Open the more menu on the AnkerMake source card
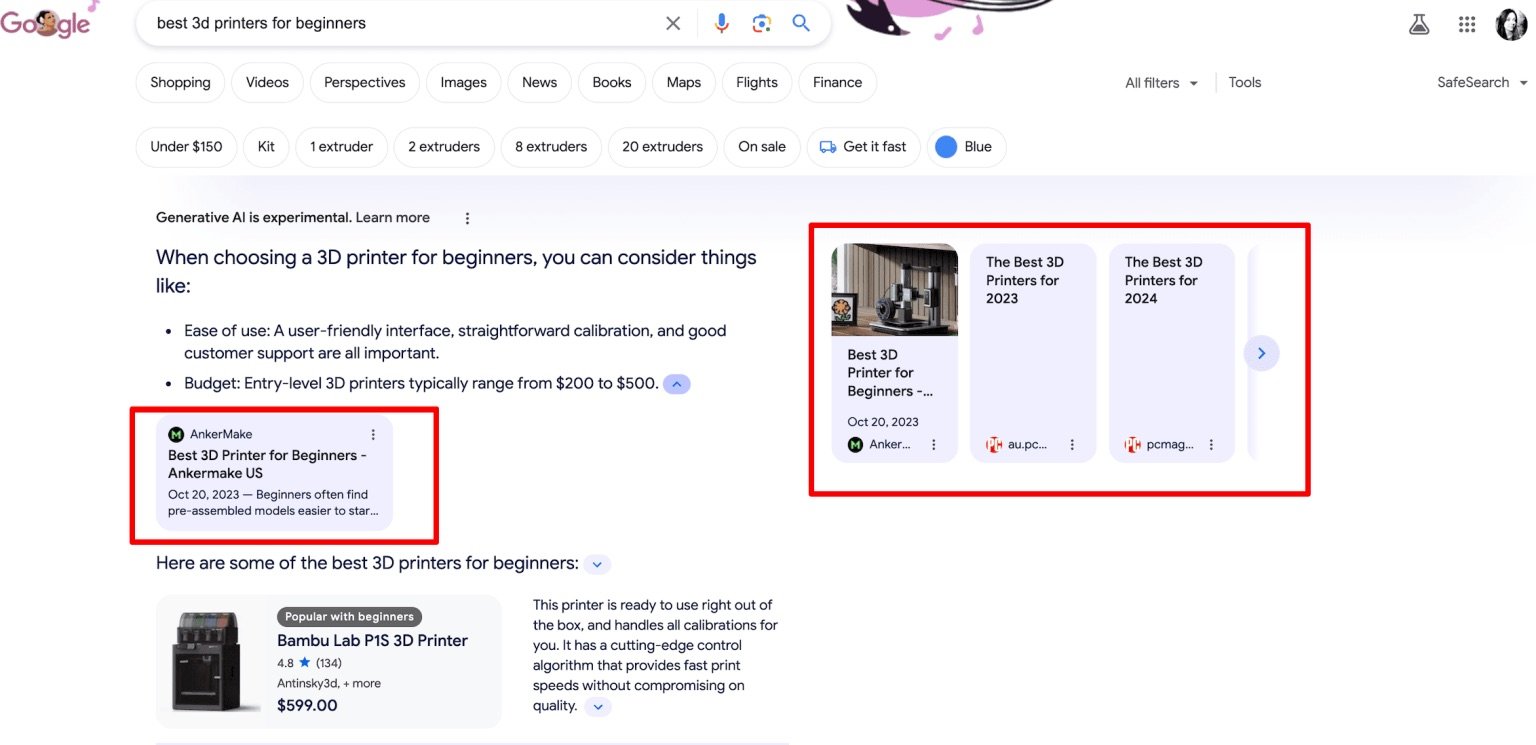This screenshot has width=1536, height=745. tap(373, 434)
